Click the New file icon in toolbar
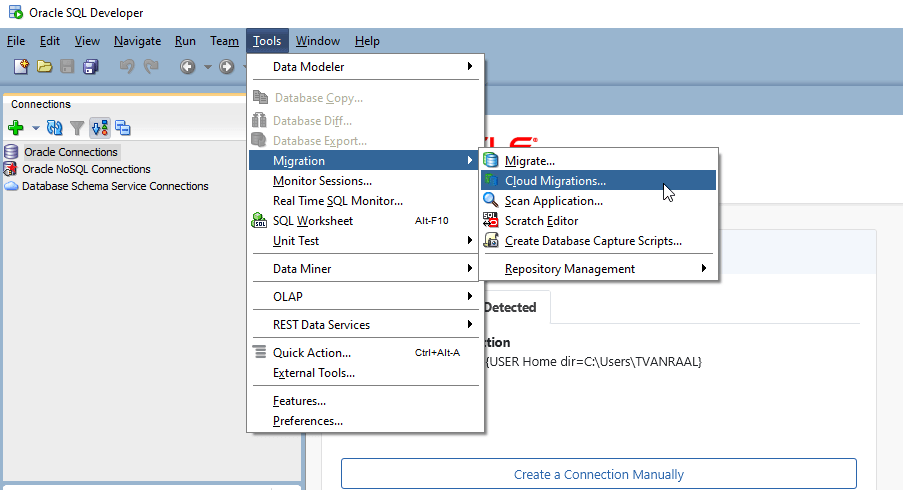The image size is (903, 490). [x=21, y=67]
